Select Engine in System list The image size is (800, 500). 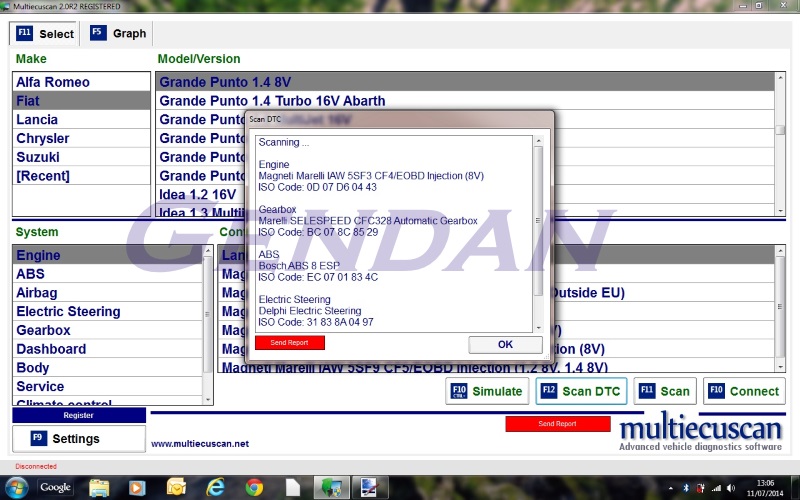tap(108, 255)
